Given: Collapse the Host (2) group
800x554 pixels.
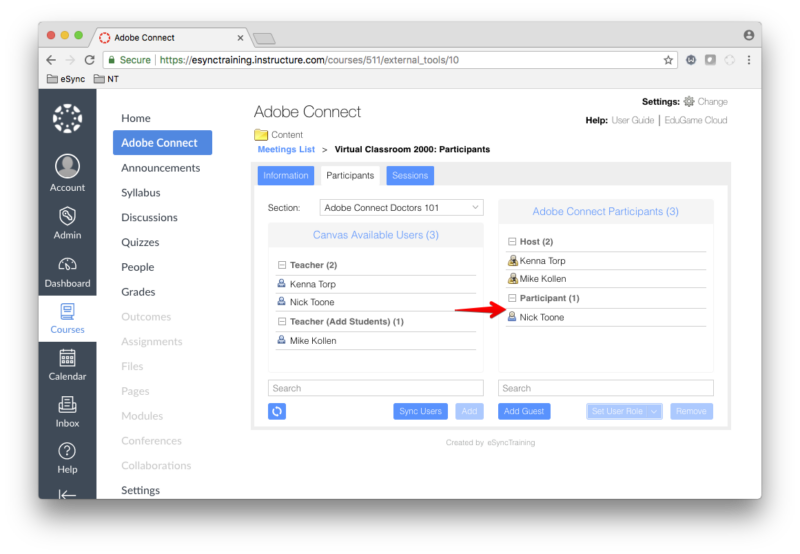Looking at the screenshot, I should tap(512, 242).
